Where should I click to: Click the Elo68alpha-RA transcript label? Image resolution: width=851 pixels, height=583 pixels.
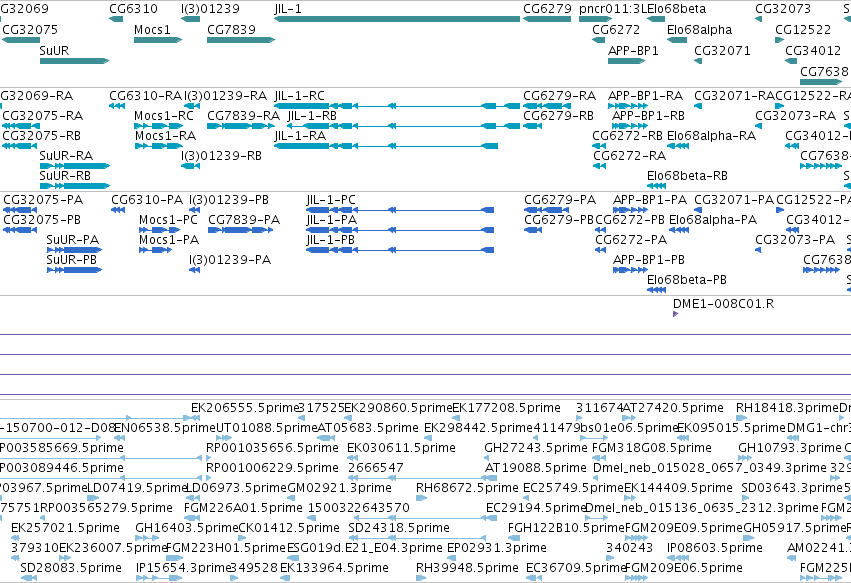click(712, 136)
